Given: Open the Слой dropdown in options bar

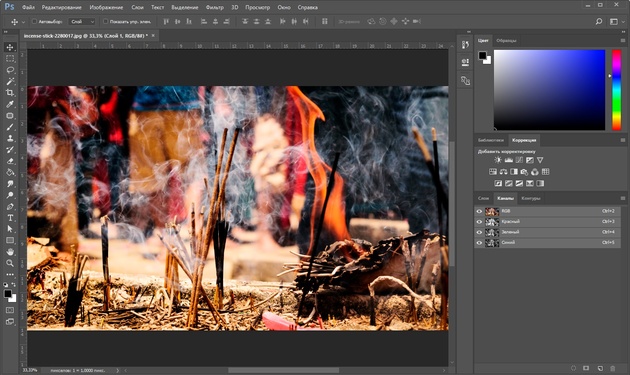Looking at the screenshot, I should (x=82, y=22).
